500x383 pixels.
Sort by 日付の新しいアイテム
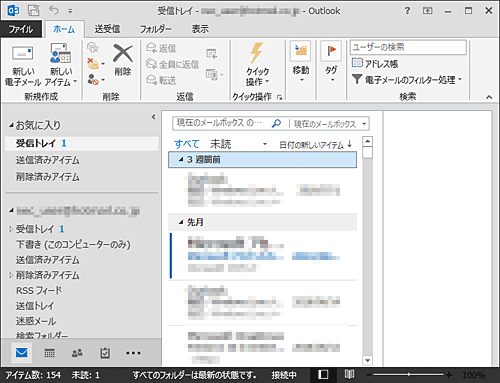tap(315, 144)
